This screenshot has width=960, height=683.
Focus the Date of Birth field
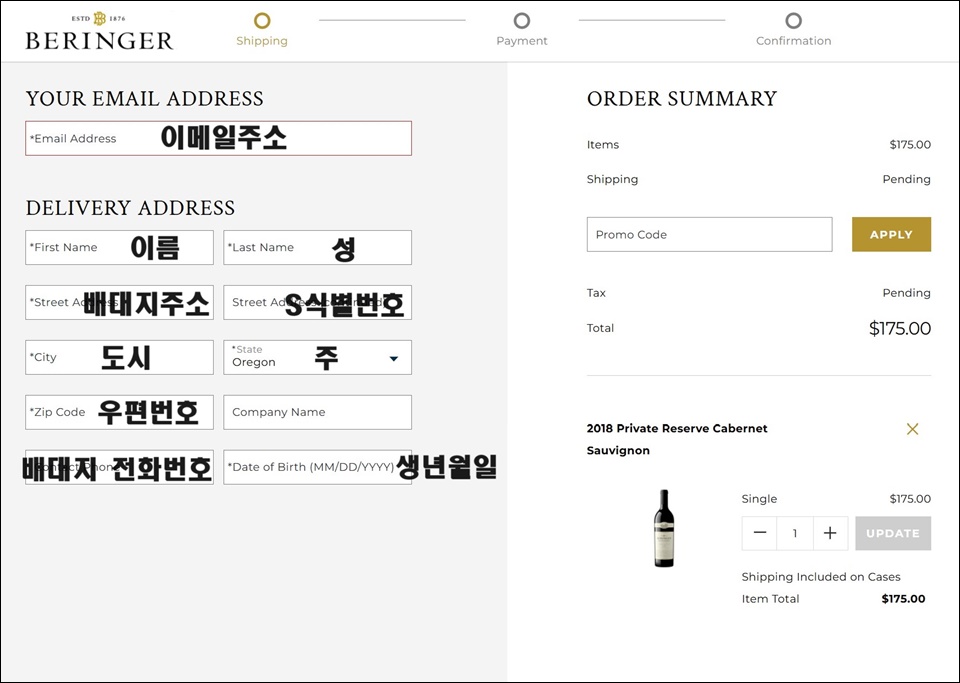(x=317, y=467)
